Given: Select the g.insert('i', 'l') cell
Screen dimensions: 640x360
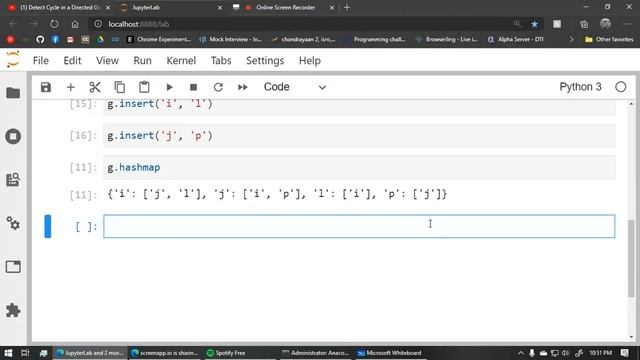Looking at the screenshot, I should click(359, 107).
